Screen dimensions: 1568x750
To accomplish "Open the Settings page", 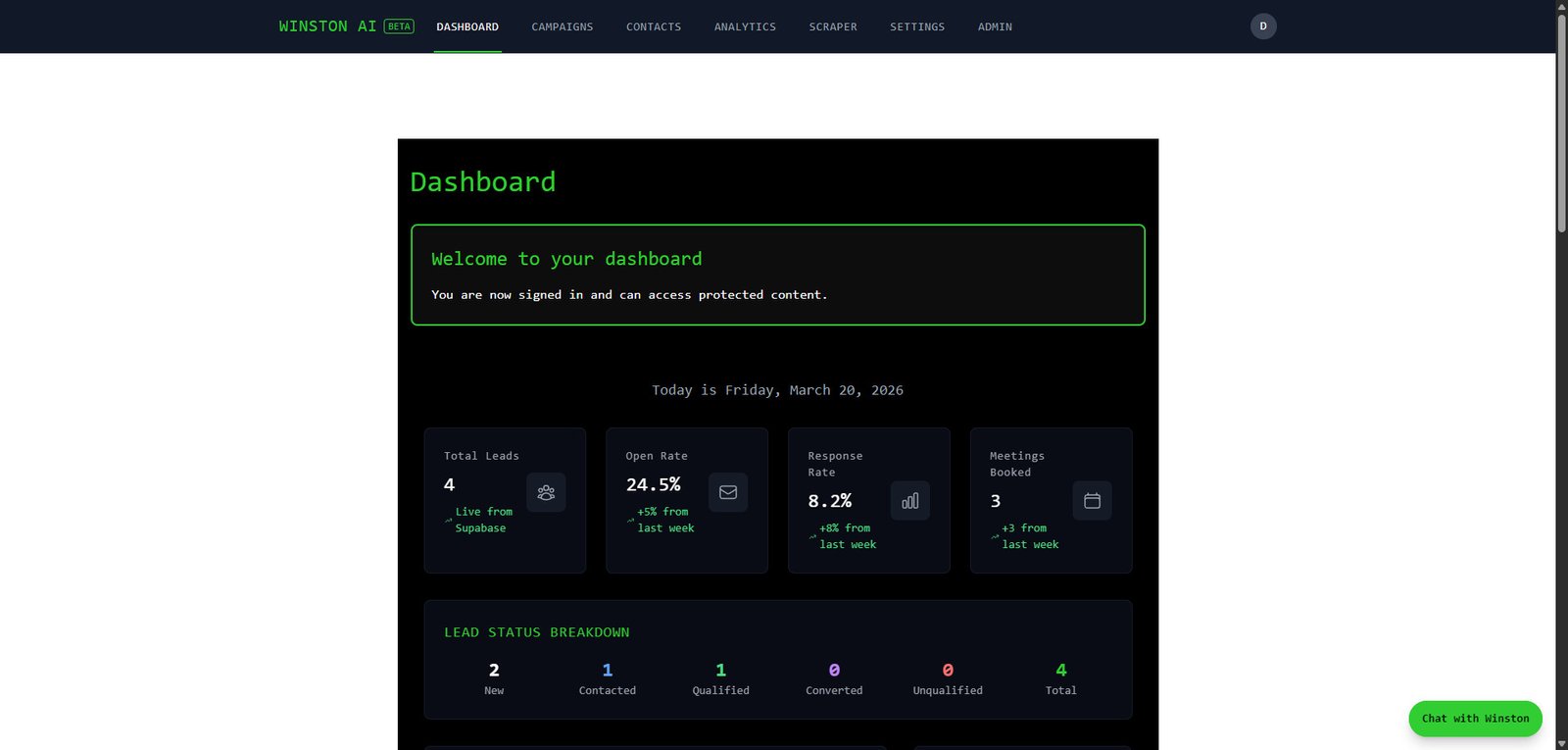I will coord(917,26).
